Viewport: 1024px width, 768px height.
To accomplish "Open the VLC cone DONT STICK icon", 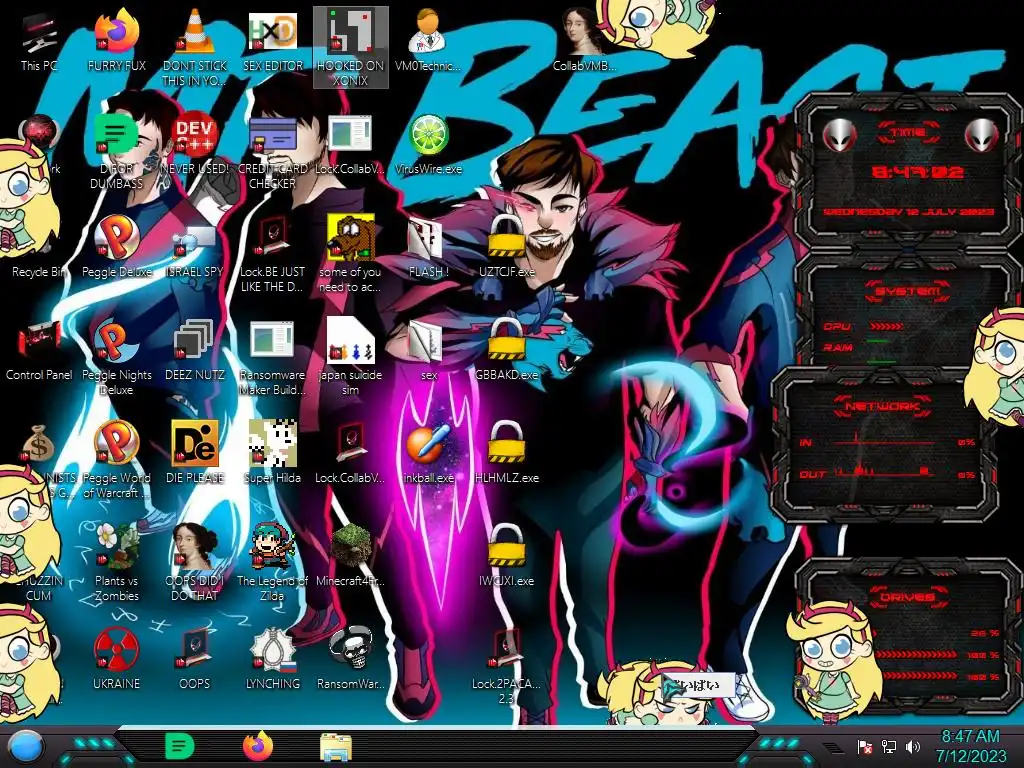I will [x=195, y=48].
